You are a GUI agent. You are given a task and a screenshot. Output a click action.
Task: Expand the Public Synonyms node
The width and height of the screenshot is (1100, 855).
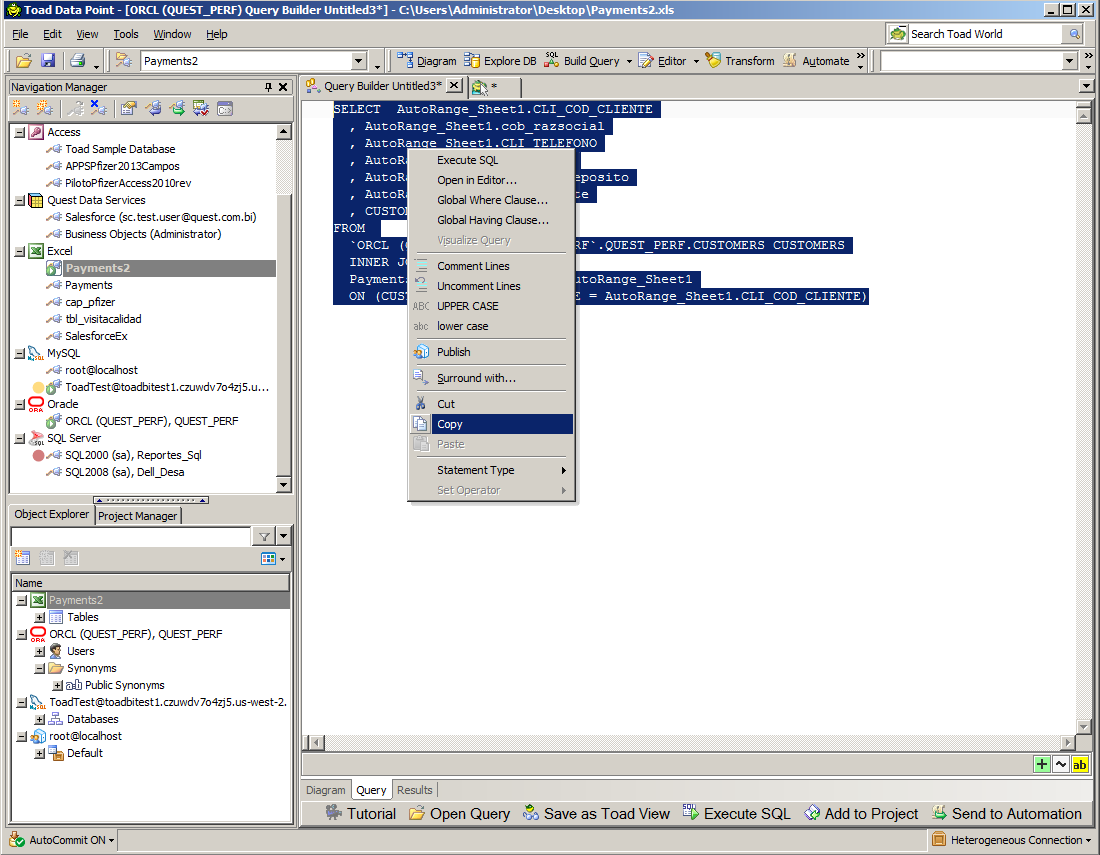tap(58, 686)
